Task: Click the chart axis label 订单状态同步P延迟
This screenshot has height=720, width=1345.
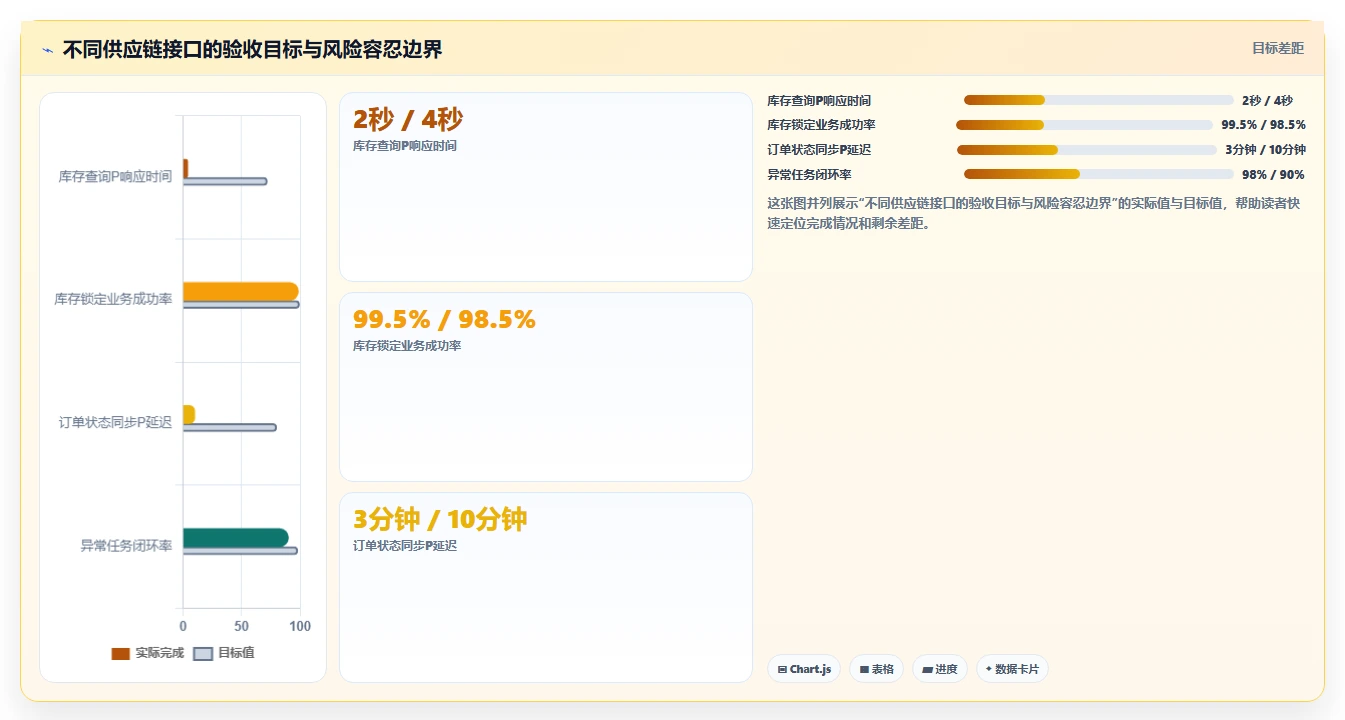Action: coord(115,423)
